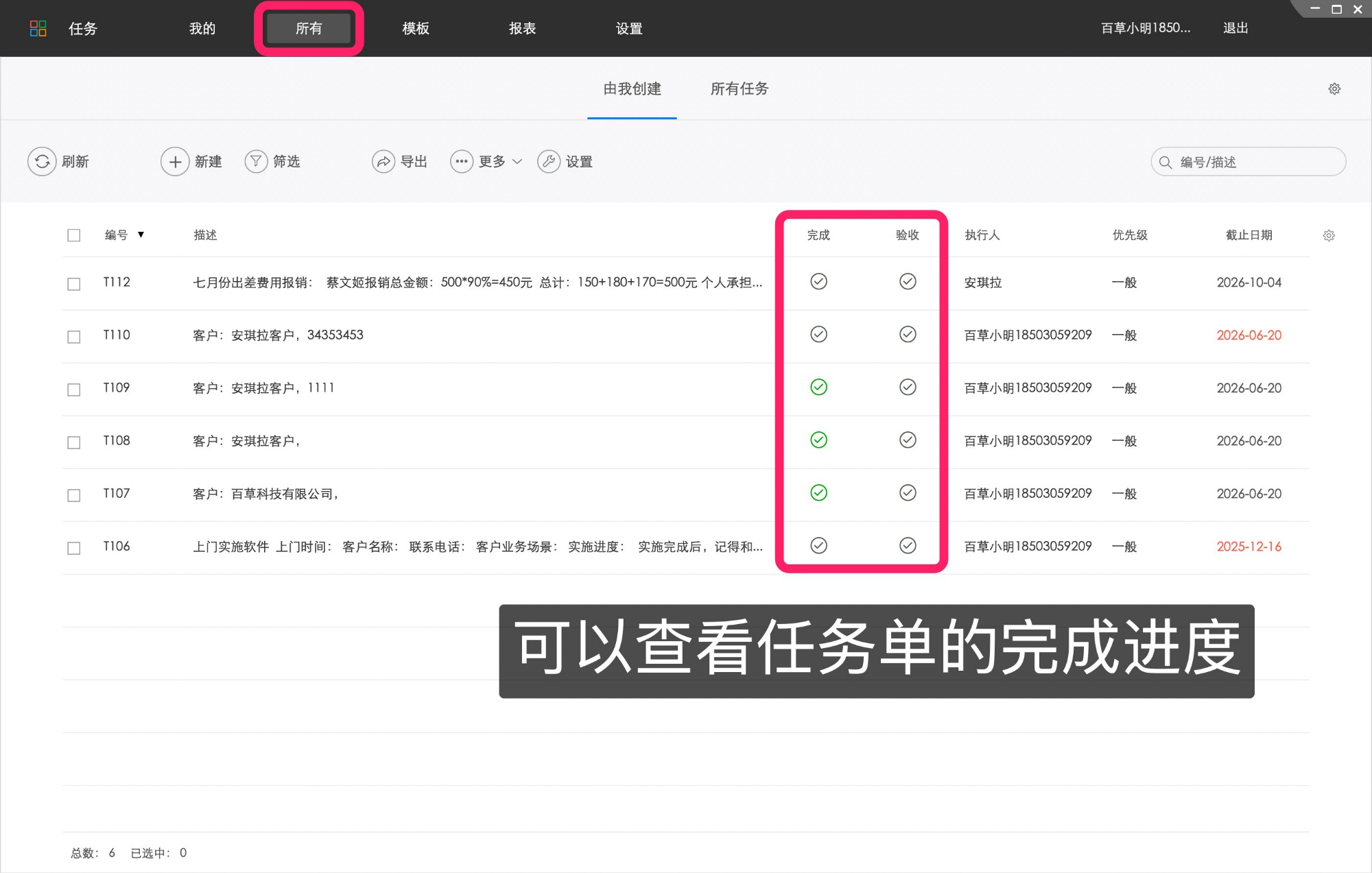Click the 新建 button label
The height and width of the screenshot is (873, 1372).
(x=209, y=162)
